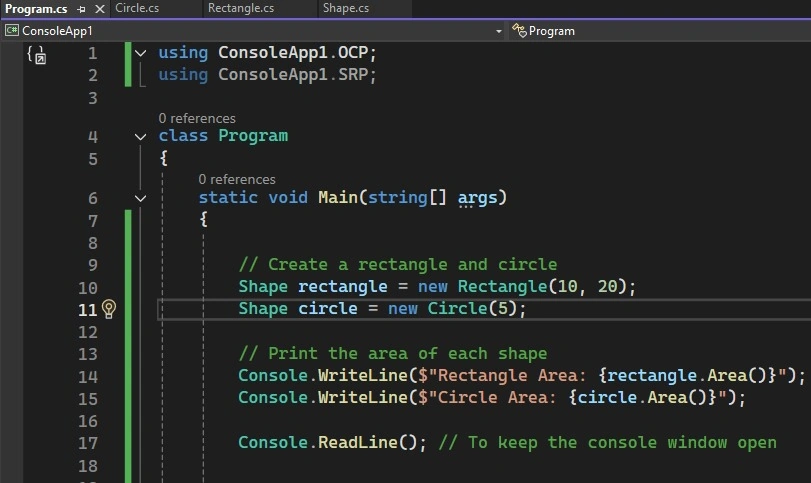Click 'ReadLine' on line 17
811x483 pixels.
tap(357, 443)
